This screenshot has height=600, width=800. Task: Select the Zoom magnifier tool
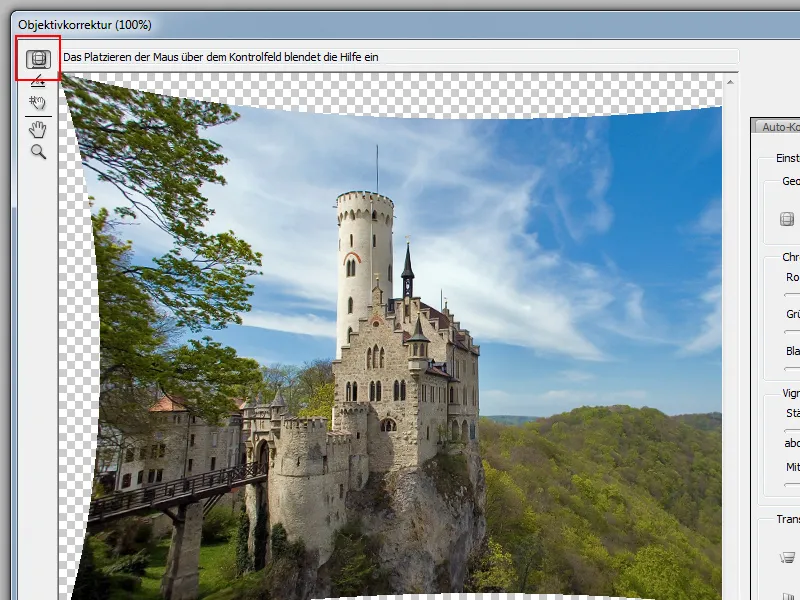pos(38,152)
